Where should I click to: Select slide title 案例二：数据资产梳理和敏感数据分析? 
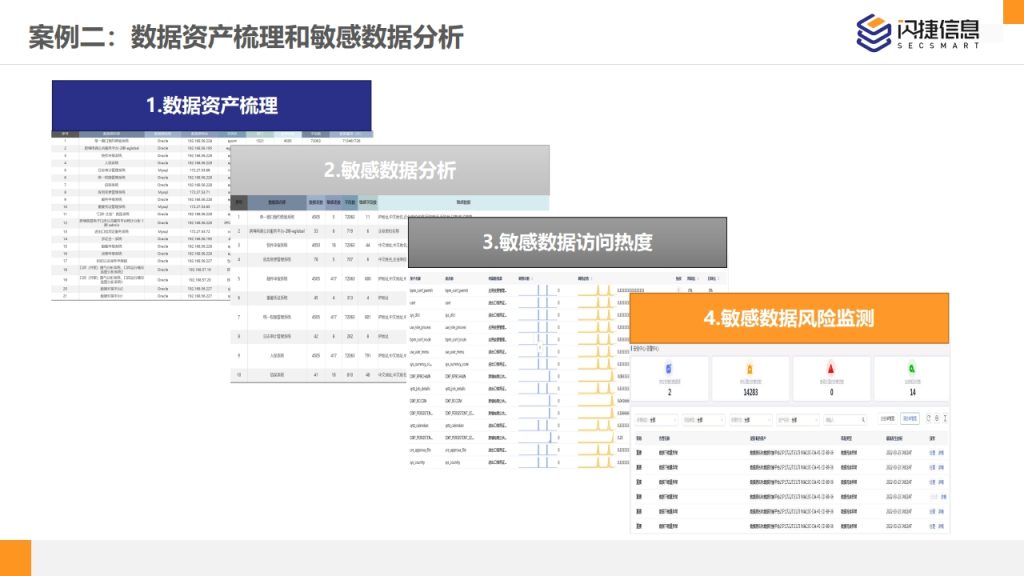pos(246,37)
